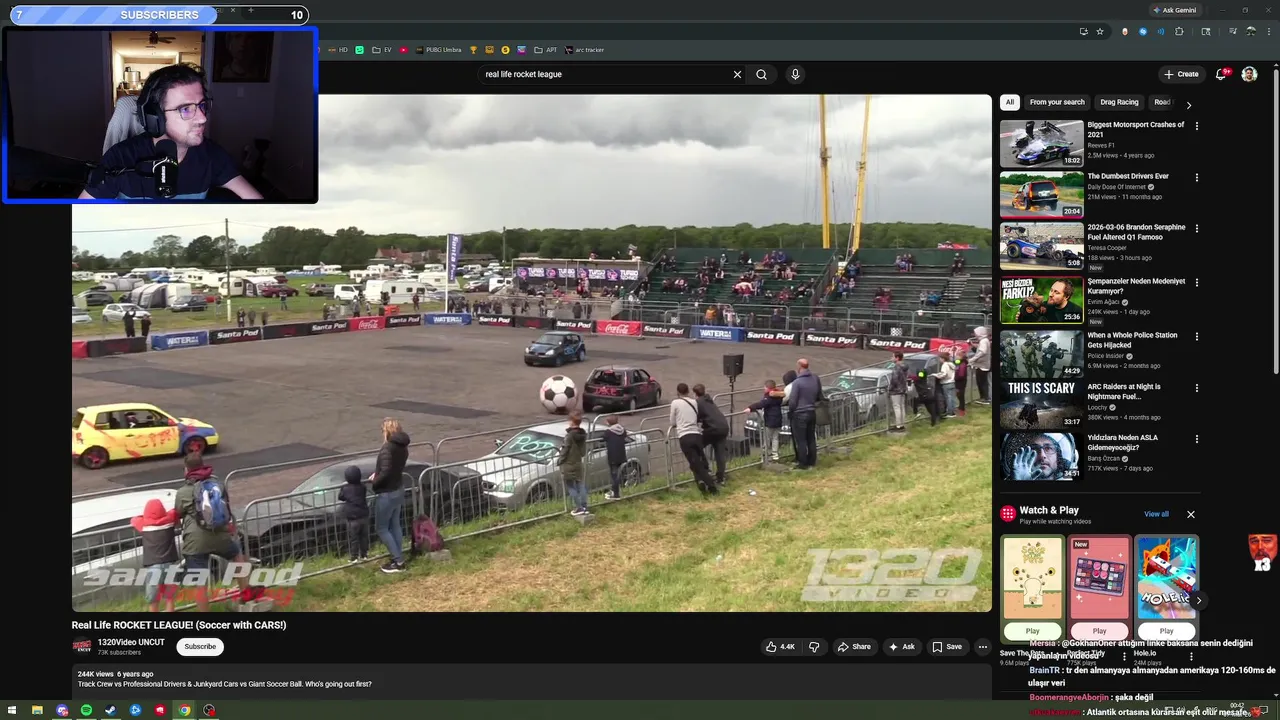Play the Perfect Tidy game

tap(1099, 631)
